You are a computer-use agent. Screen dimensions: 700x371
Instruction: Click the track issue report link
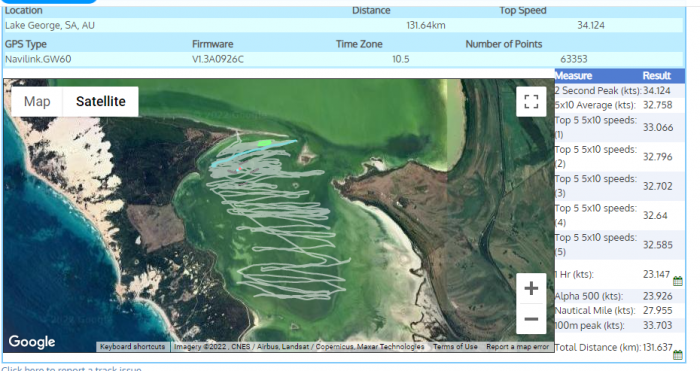pyautogui.click(x=71, y=369)
